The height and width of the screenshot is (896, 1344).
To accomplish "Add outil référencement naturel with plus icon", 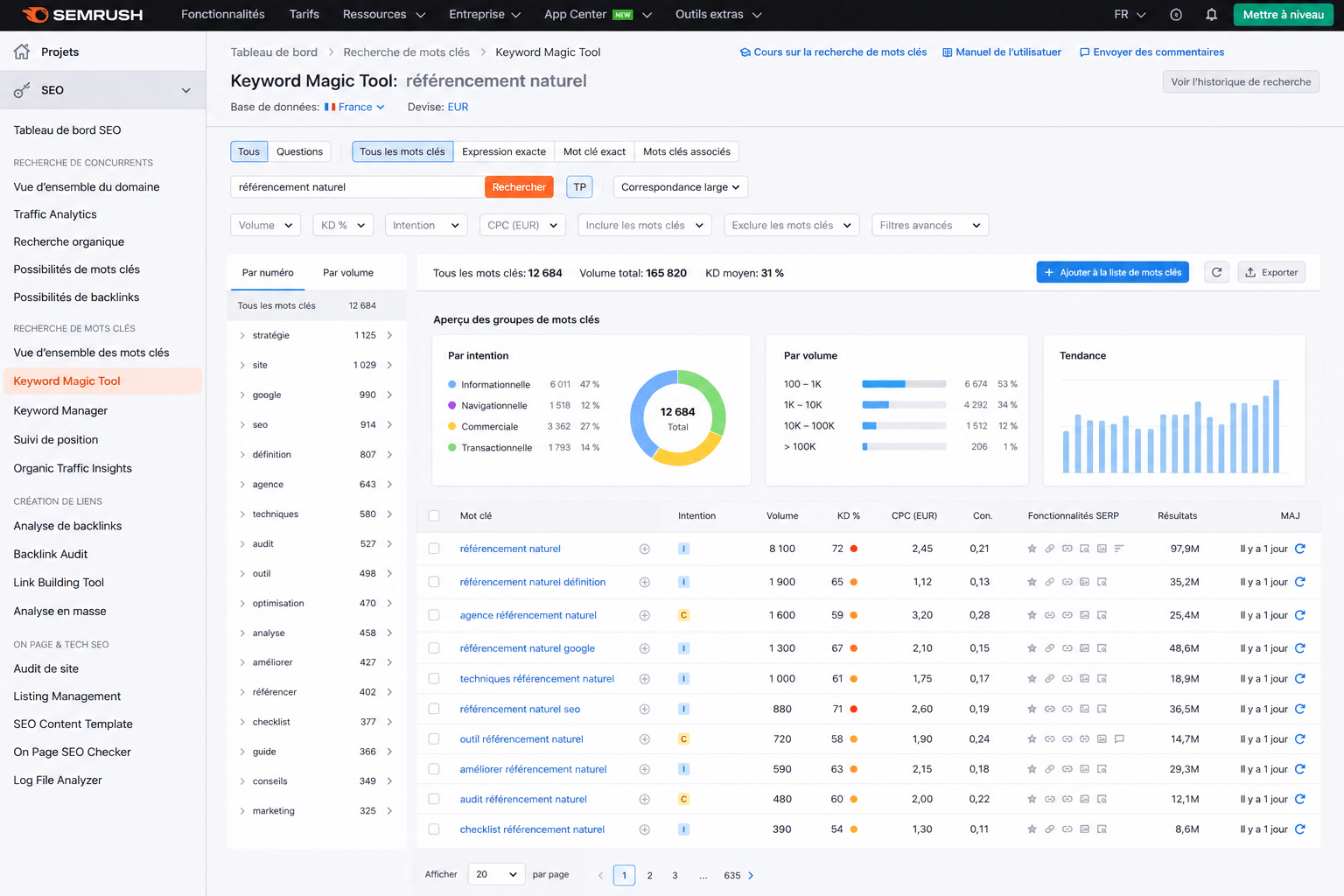I will [x=645, y=739].
